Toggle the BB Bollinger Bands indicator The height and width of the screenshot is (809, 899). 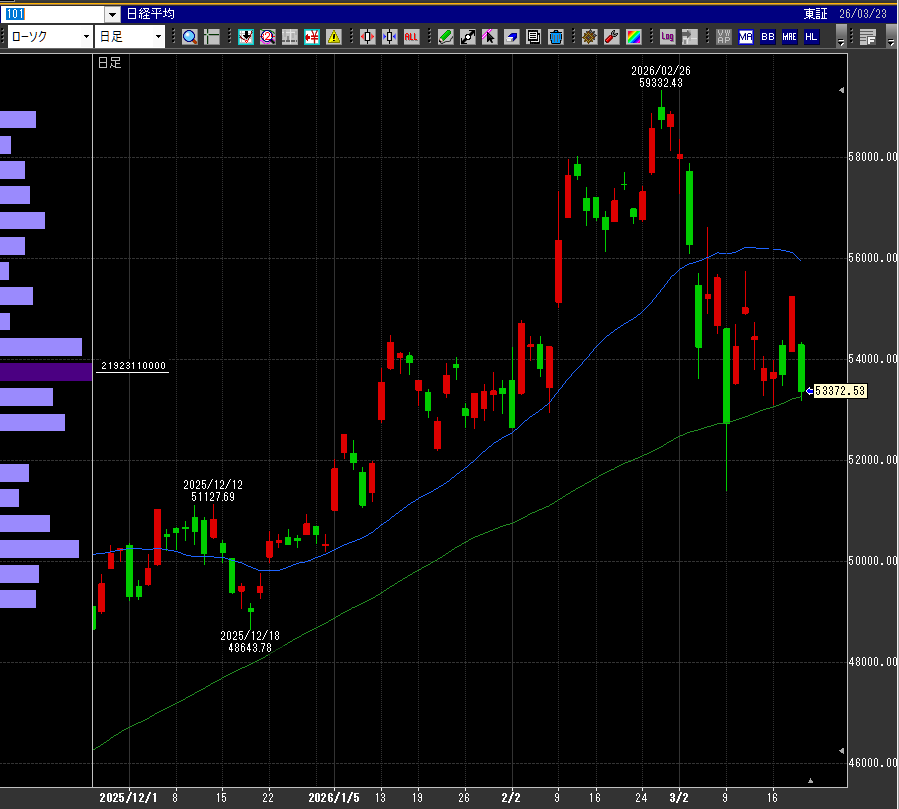click(x=768, y=37)
